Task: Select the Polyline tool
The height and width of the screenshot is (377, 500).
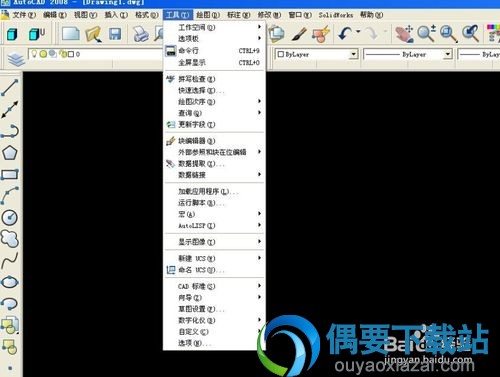Action: (x=10, y=131)
